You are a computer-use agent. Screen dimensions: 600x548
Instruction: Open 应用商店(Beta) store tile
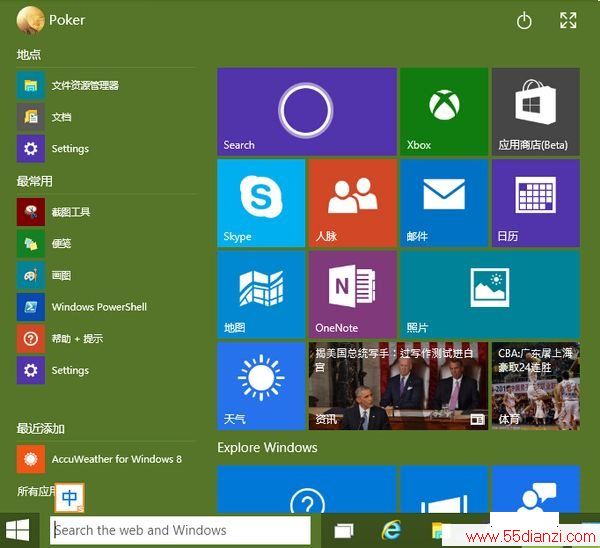536,112
